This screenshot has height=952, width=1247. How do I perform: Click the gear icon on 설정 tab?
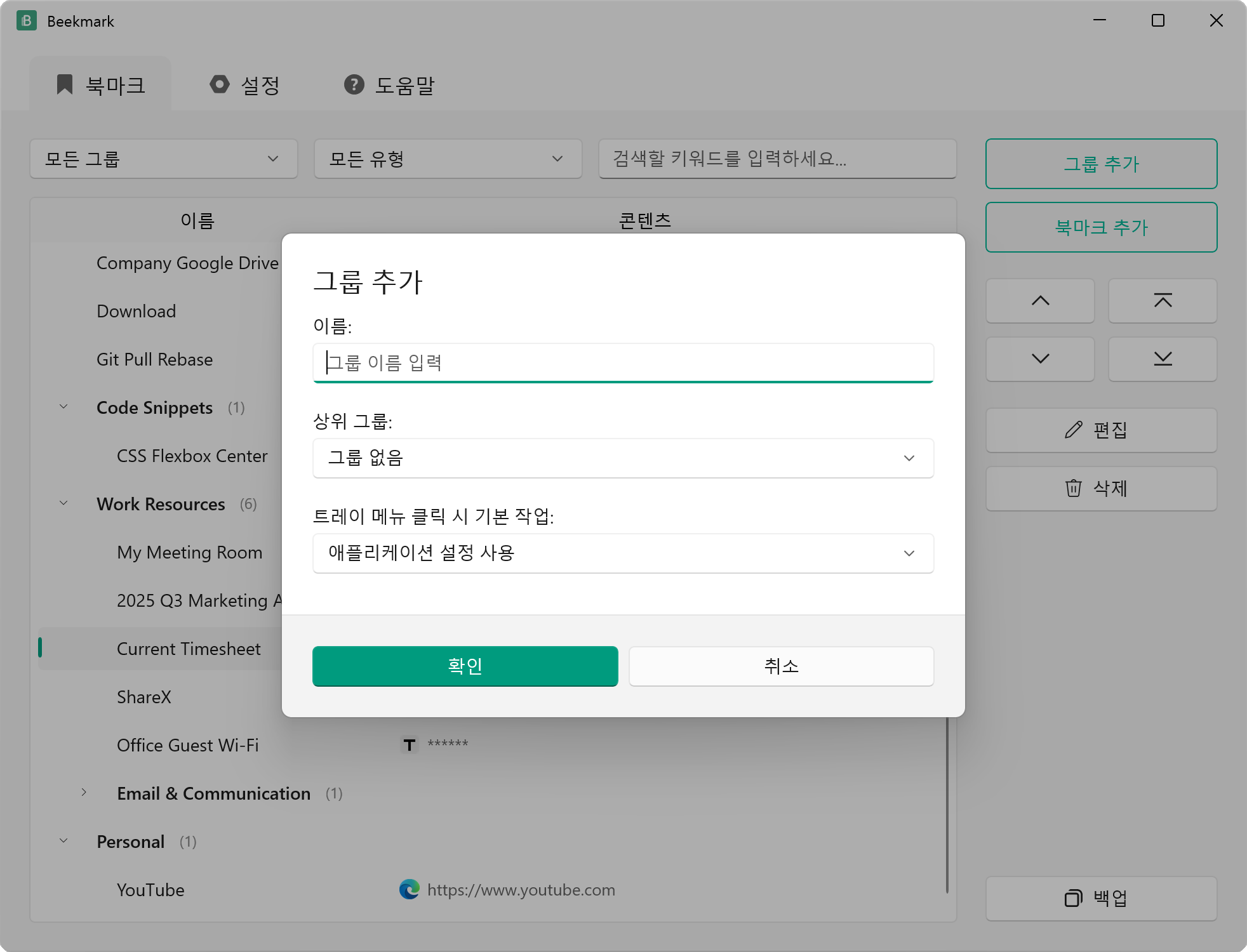[220, 84]
